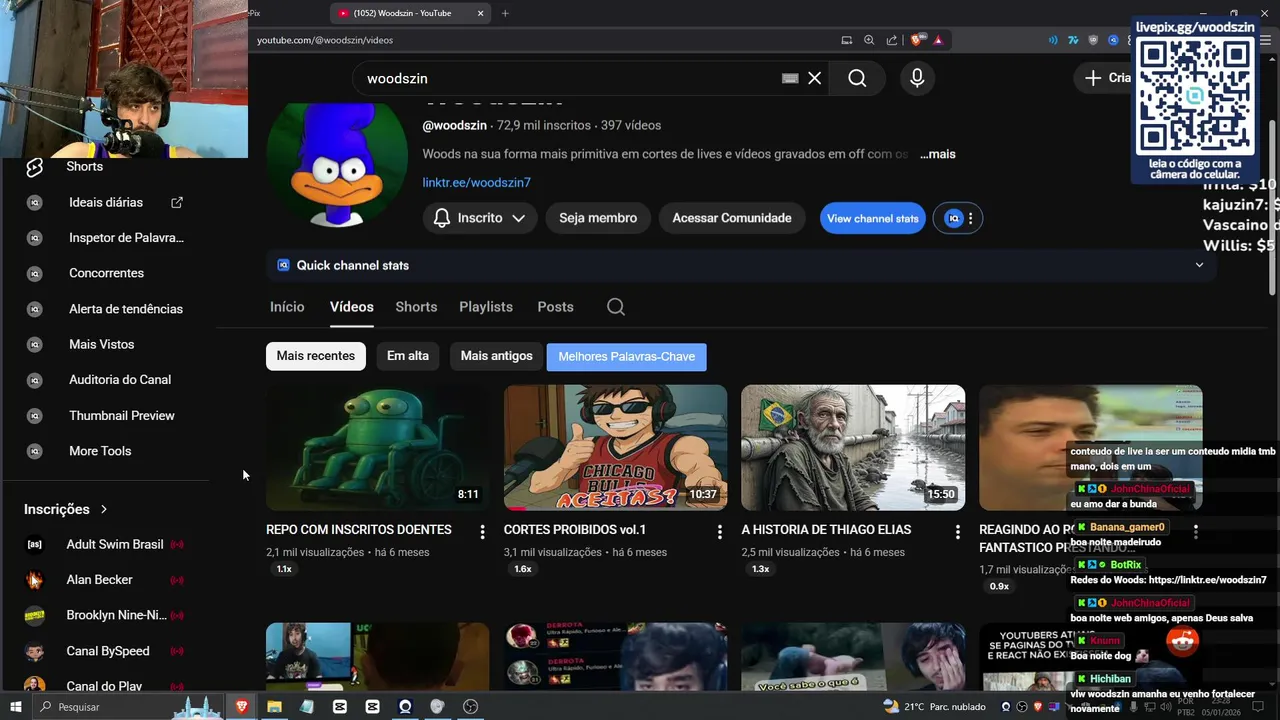This screenshot has width=1280, height=720.
Task: Open the Inscrito notification dropdown
Action: [480, 218]
